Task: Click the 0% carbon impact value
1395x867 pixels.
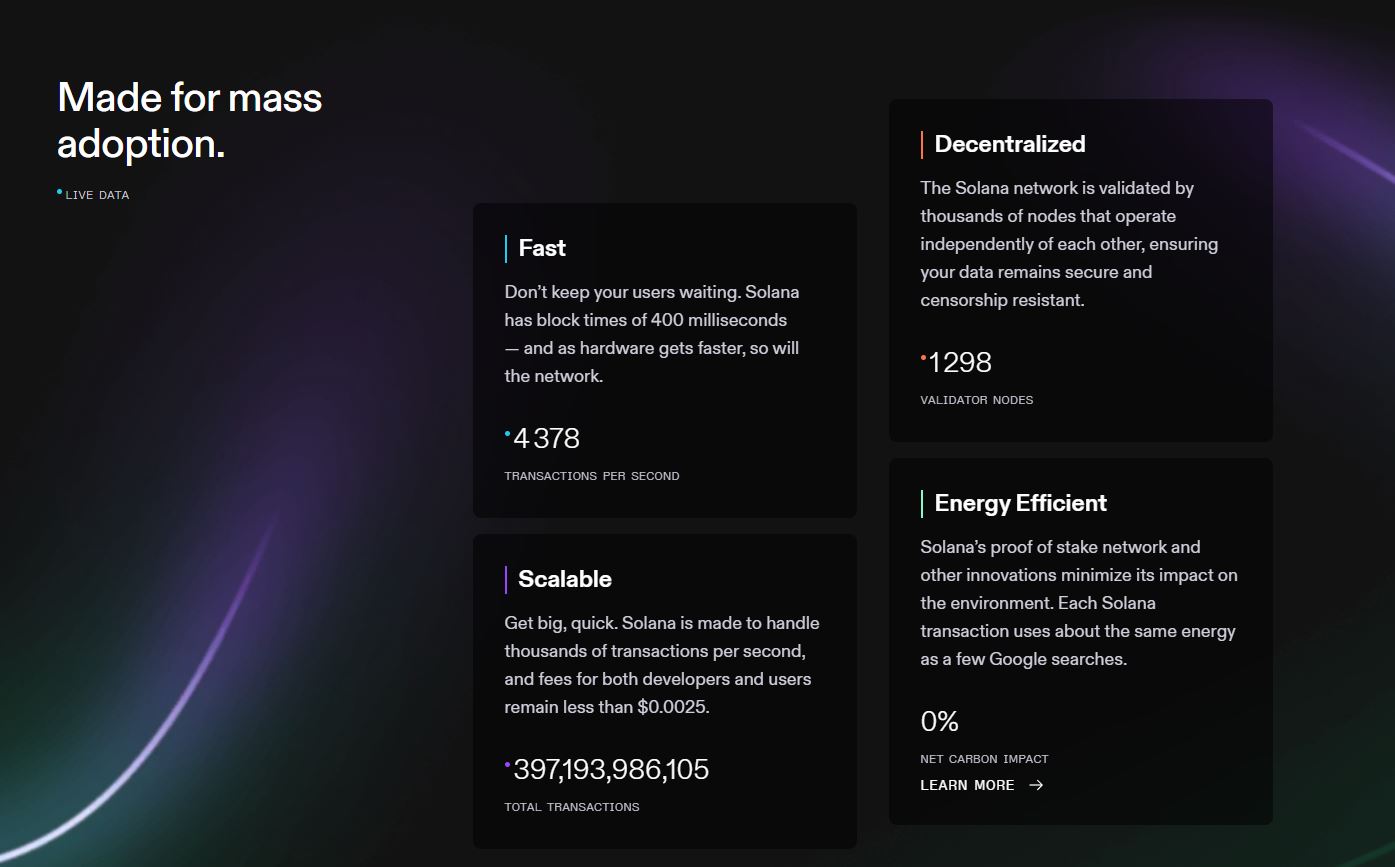Action: [x=939, y=721]
